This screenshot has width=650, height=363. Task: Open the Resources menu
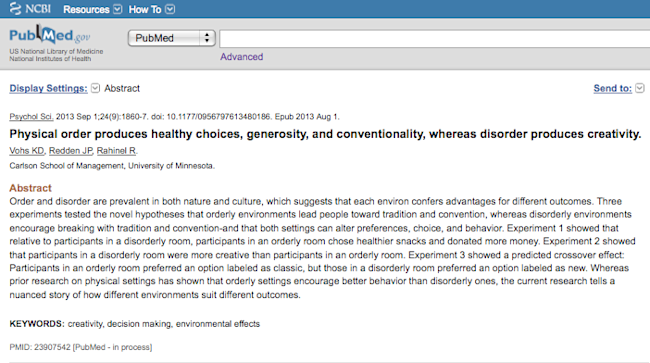[86, 10]
